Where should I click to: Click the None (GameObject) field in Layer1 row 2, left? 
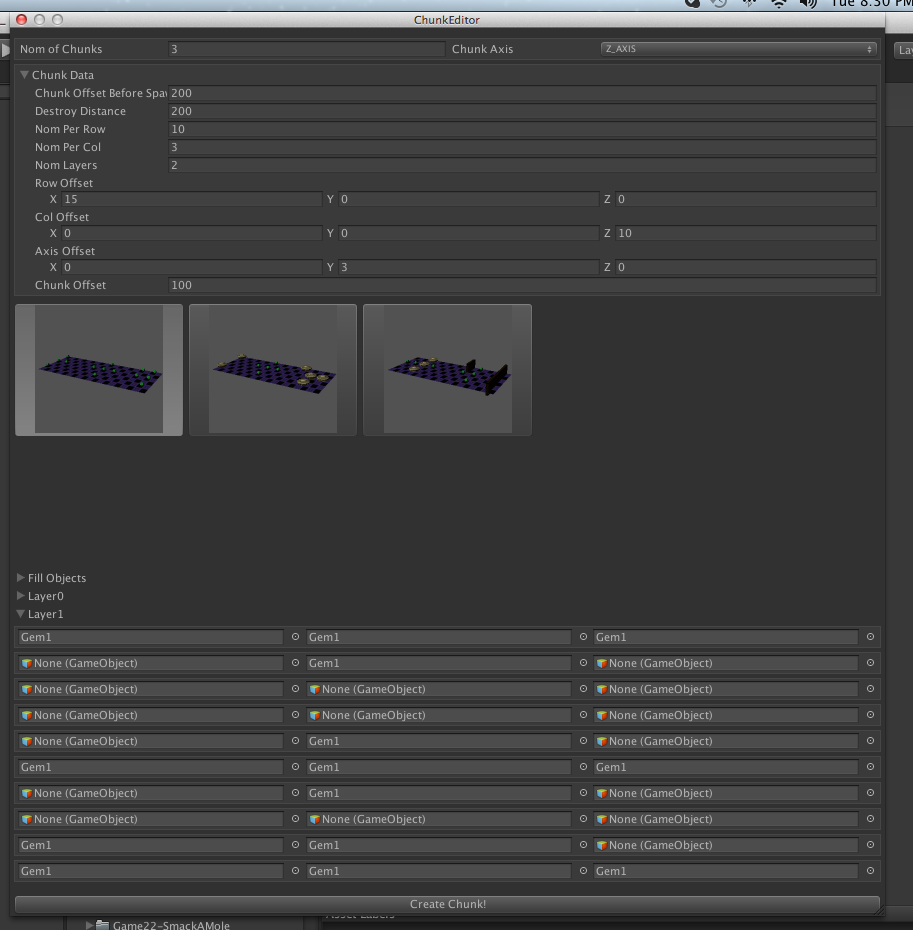(x=150, y=663)
